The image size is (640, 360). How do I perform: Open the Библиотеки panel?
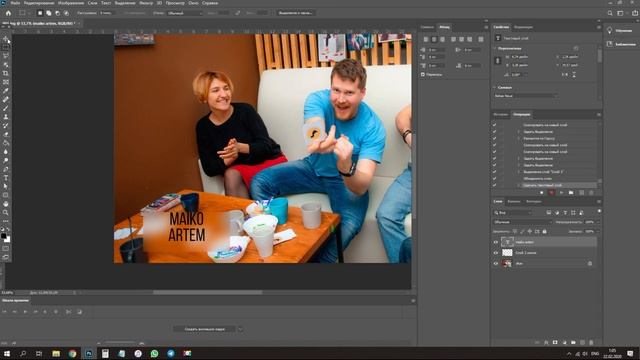[x=621, y=44]
